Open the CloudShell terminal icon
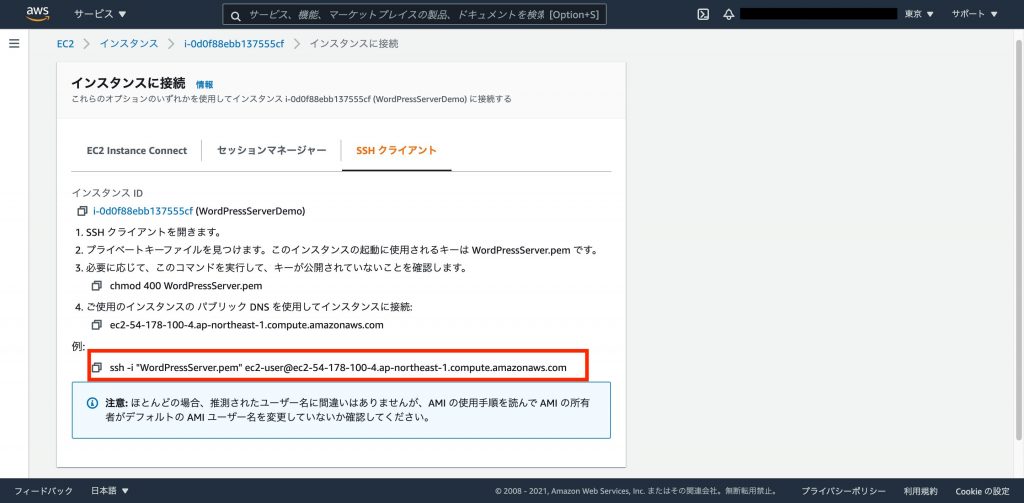 coord(703,14)
